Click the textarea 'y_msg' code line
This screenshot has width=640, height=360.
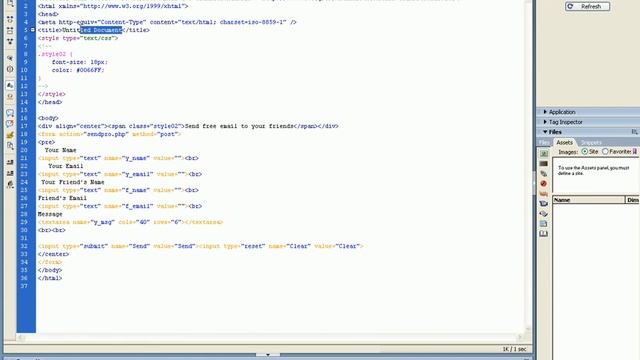[131, 222]
